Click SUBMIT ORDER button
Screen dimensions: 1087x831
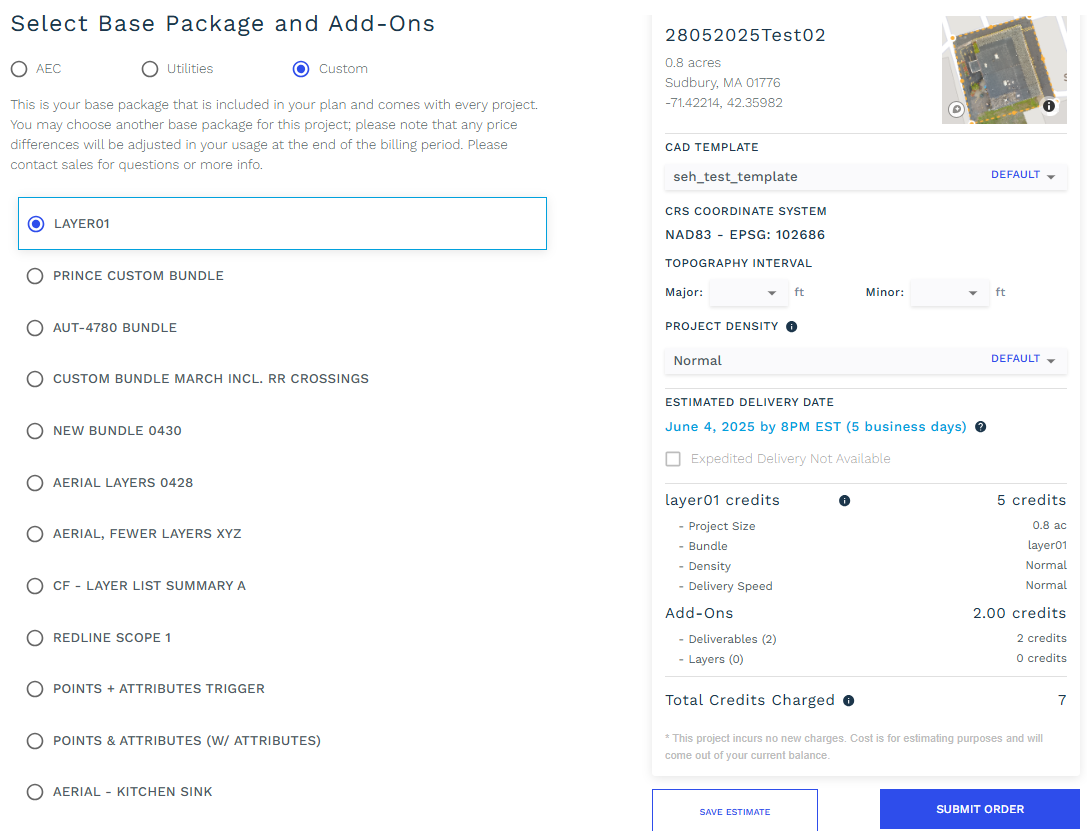coord(980,809)
